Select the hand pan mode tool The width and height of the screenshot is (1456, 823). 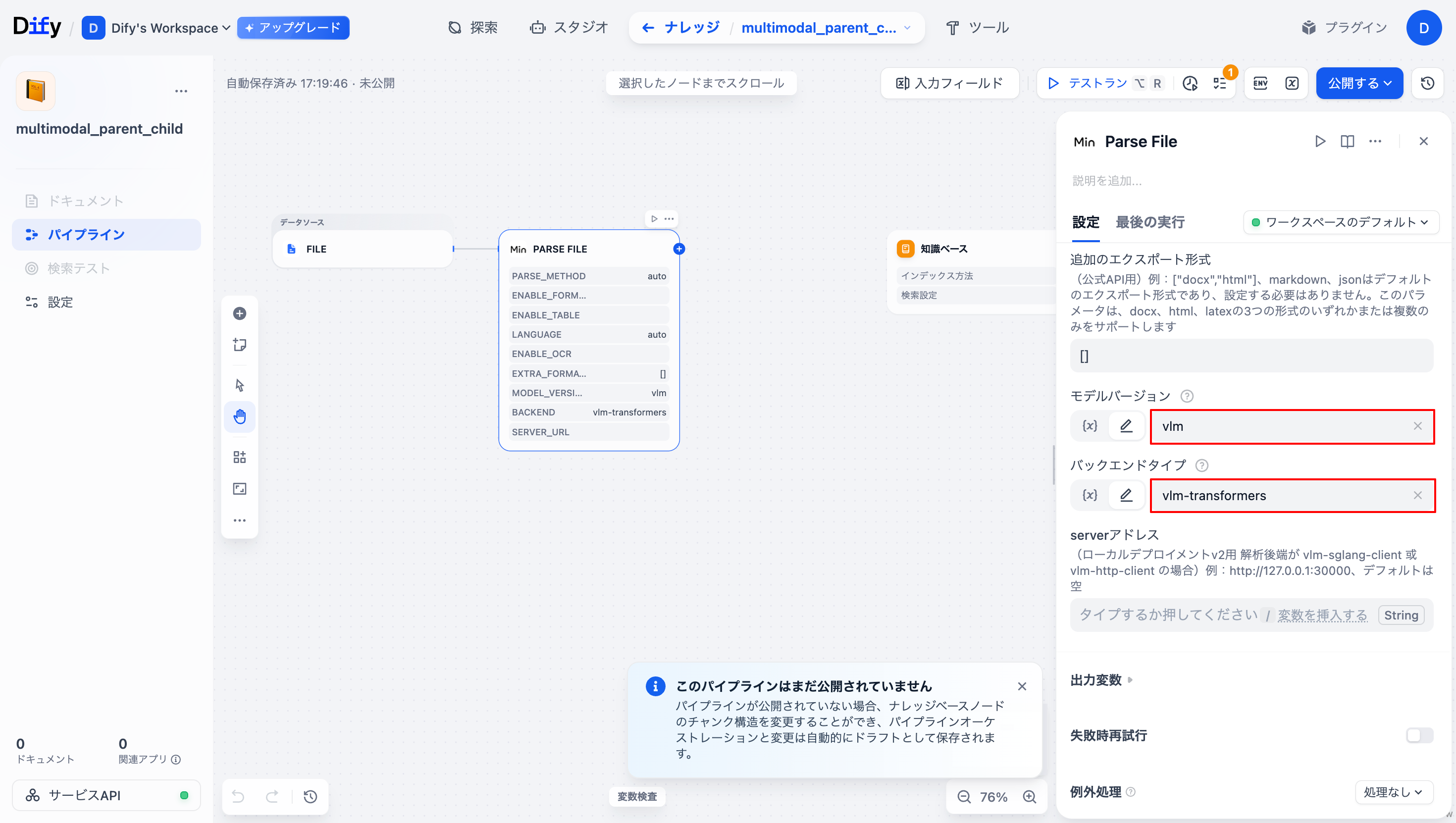(x=240, y=417)
